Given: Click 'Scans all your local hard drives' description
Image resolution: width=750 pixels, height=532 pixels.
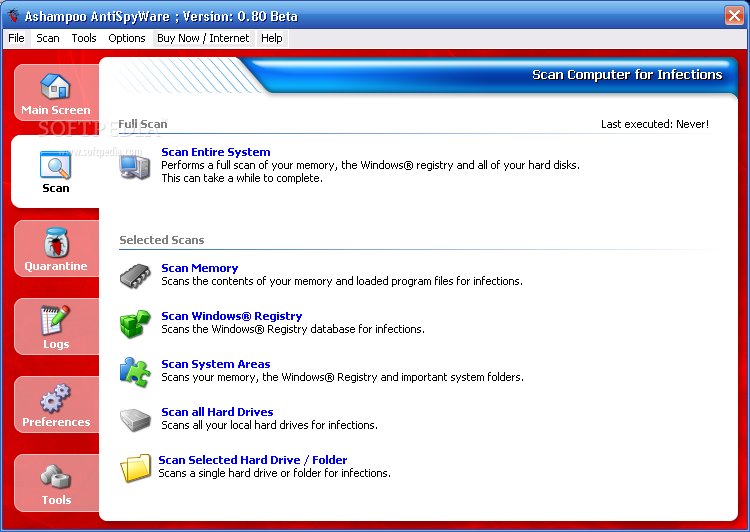Looking at the screenshot, I should [x=269, y=425].
